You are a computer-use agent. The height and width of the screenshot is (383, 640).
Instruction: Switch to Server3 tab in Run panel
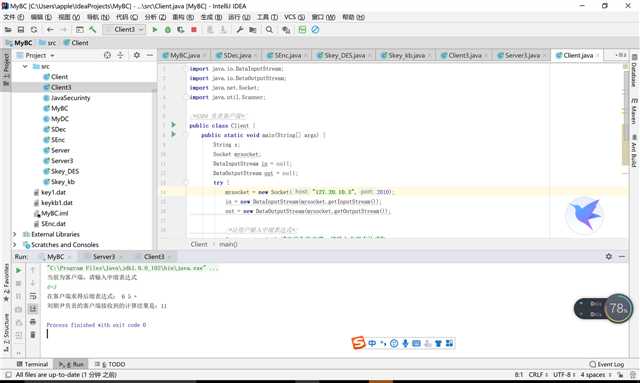[x=104, y=257]
